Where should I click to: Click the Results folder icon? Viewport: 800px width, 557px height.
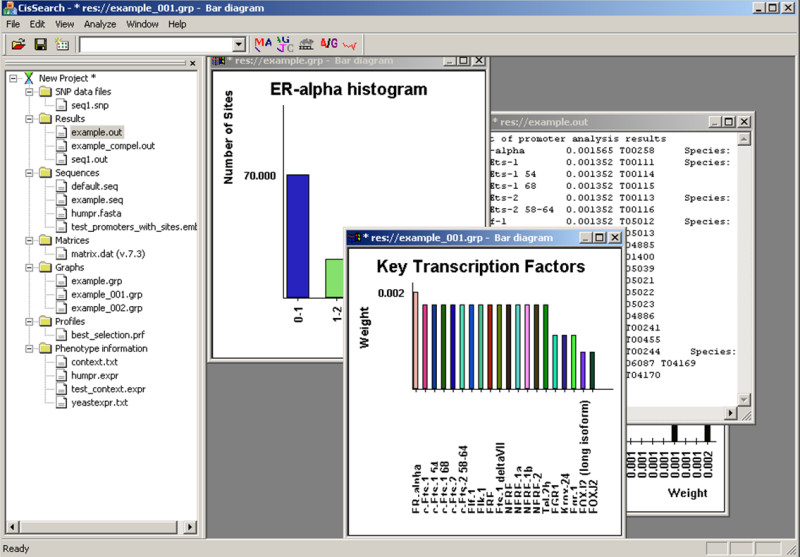(45, 118)
